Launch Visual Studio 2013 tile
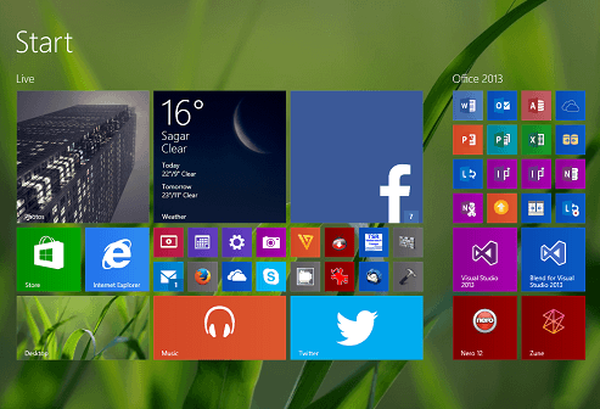 pyautogui.click(x=485, y=259)
